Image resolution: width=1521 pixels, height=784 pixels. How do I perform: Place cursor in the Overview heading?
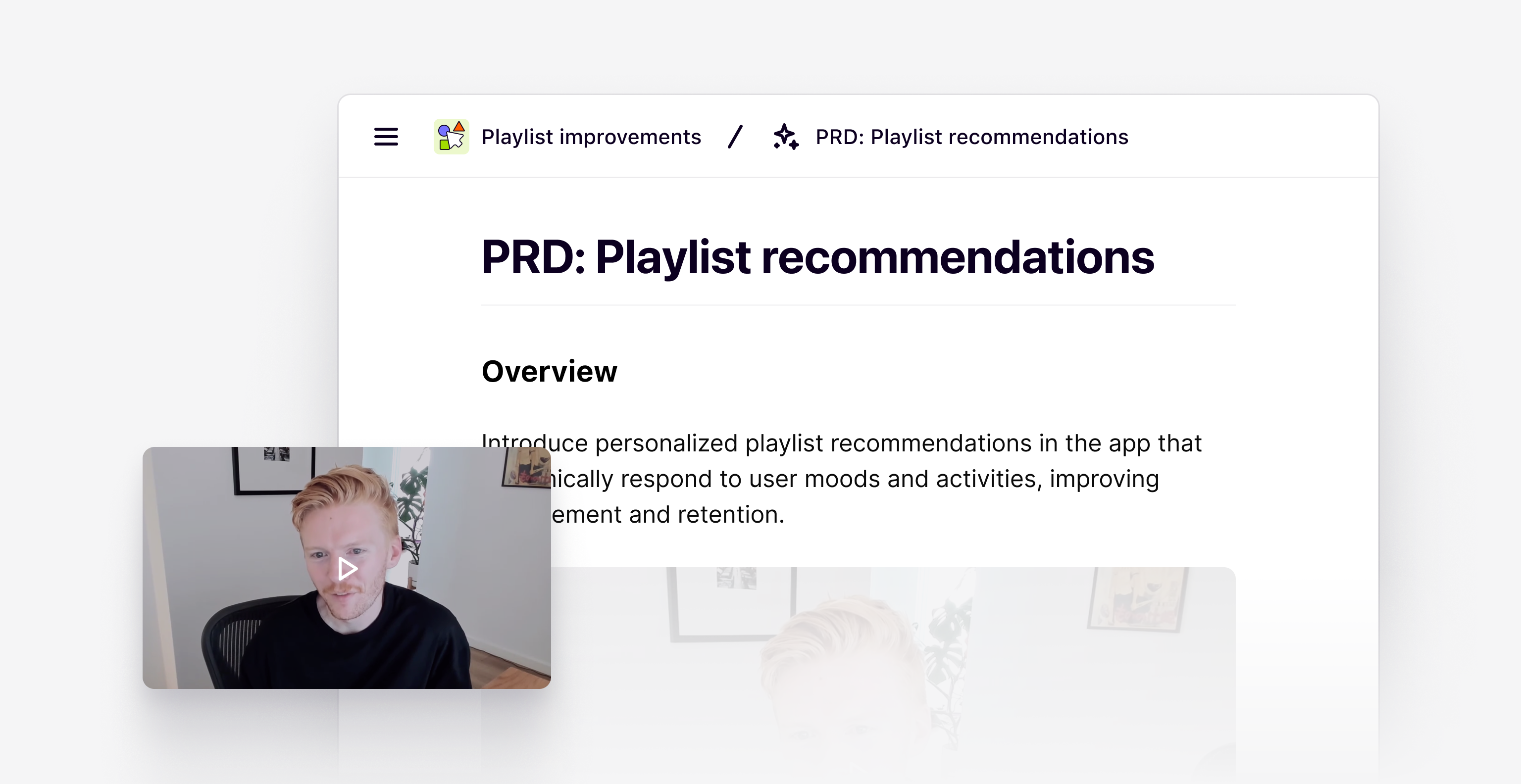[549, 371]
